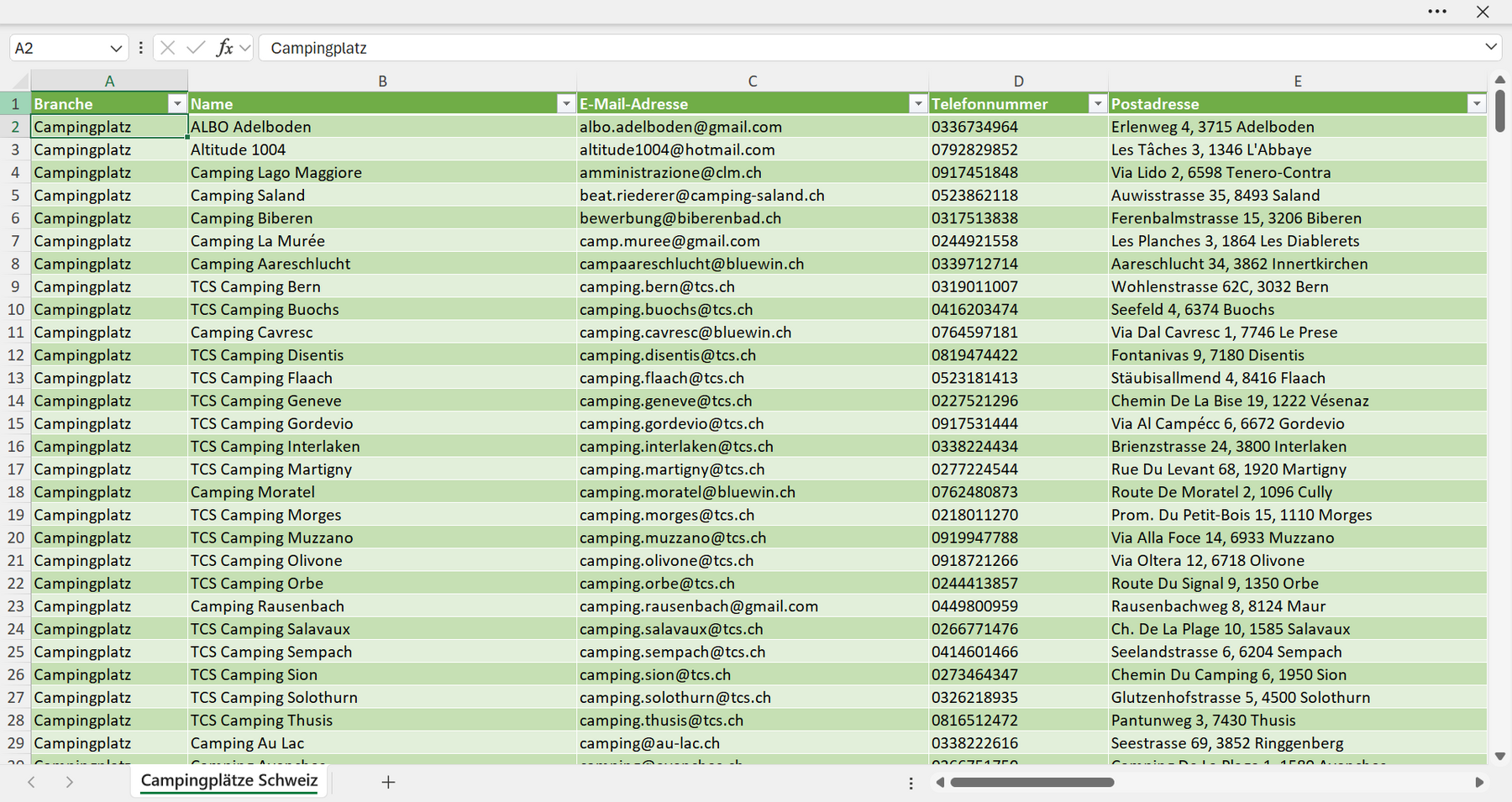Select cell Ch. De La Plage 10, 1585 Salavaux
1512x802 pixels.
pos(1298,629)
